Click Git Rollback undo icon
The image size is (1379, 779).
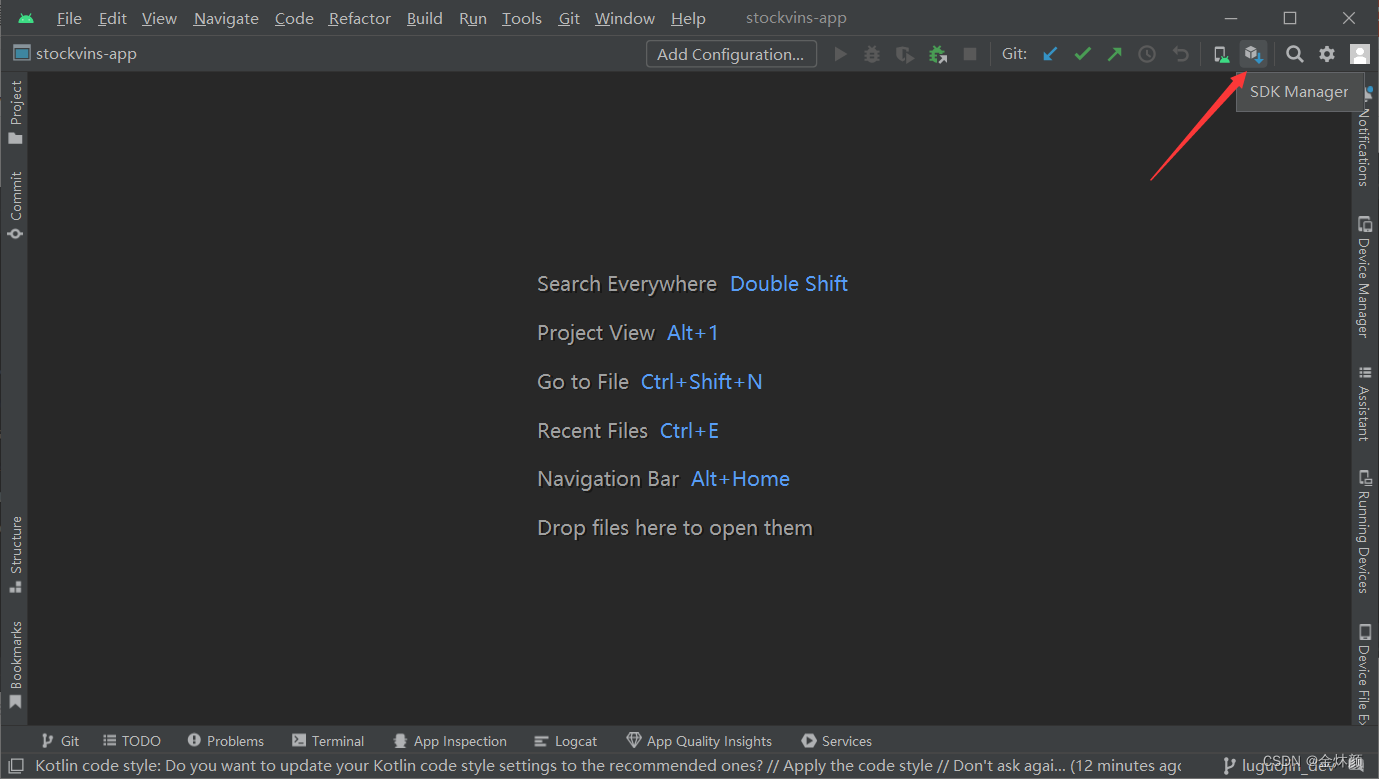pos(1180,54)
